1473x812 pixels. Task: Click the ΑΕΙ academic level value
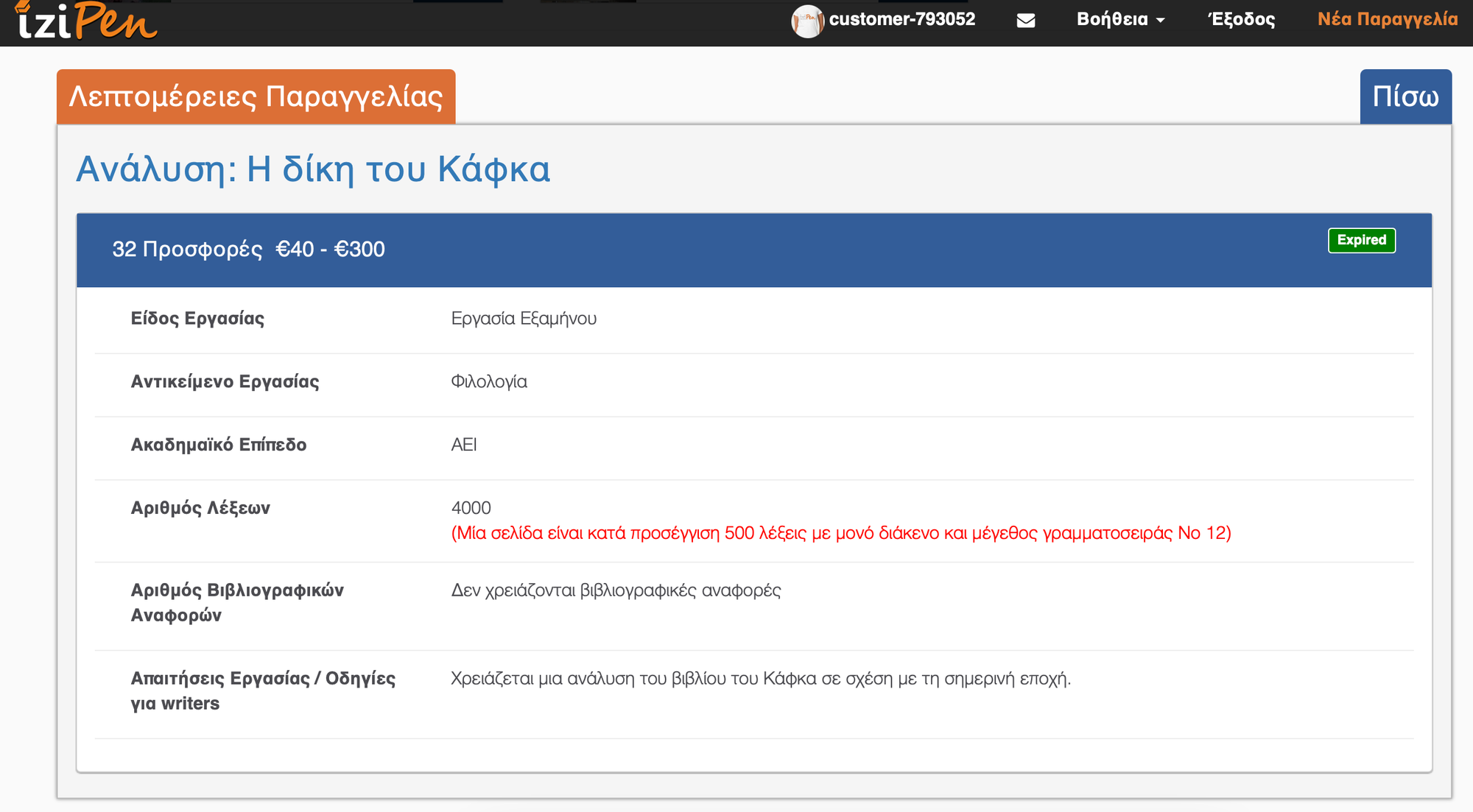[x=463, y=445]
